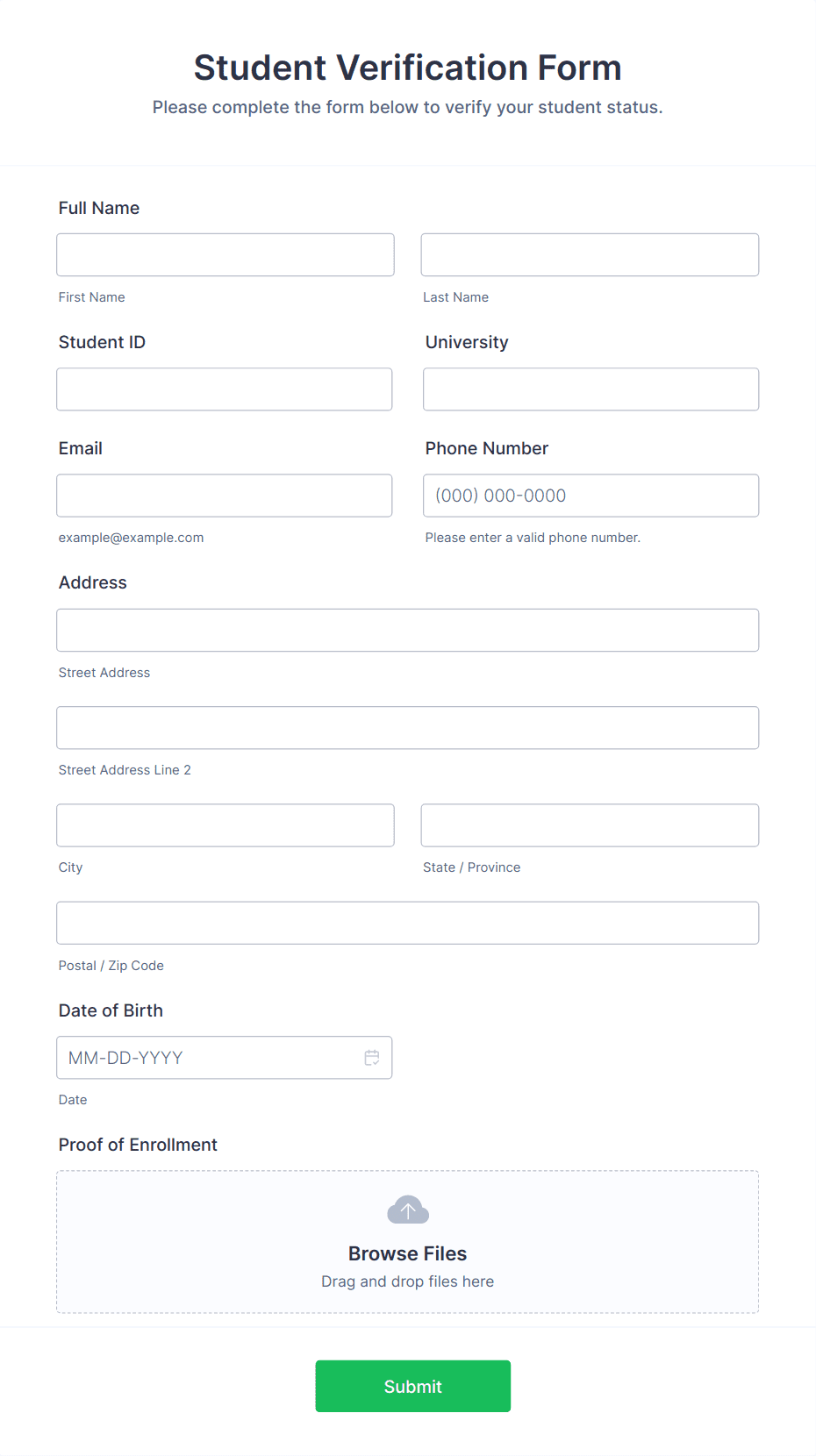Click the Browse Files button

click(x=407, y=1253)
